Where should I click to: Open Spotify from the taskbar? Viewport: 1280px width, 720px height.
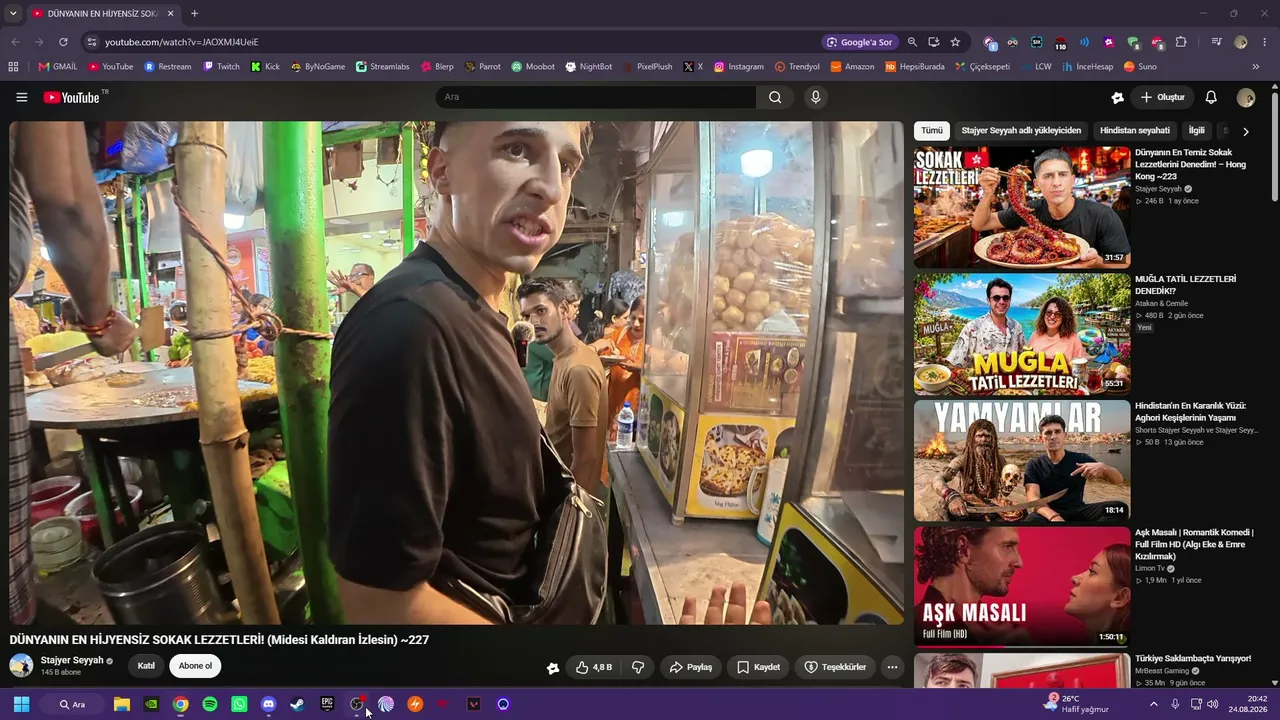coord(210,704)
